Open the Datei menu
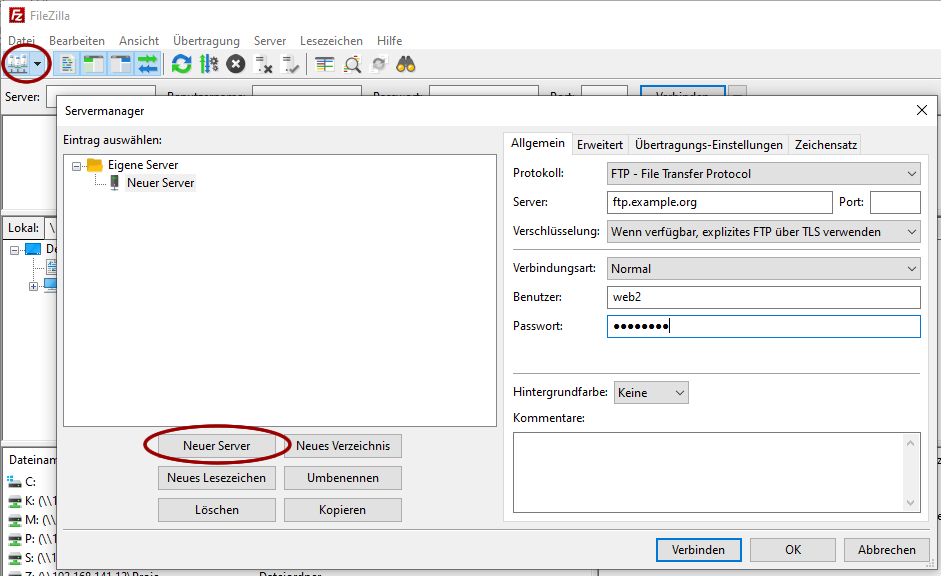This screenshot has width=941, height=576. [x=22, y=41]
